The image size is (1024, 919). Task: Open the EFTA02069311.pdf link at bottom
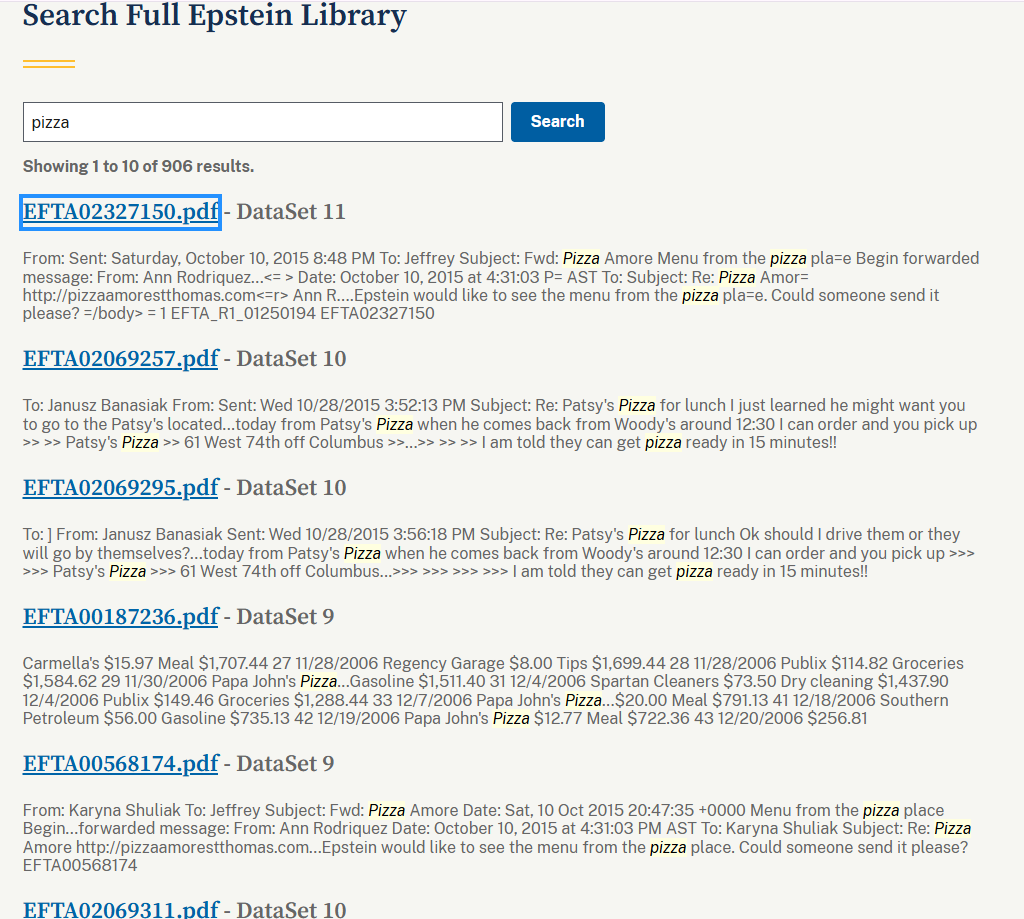pos(120,908)
